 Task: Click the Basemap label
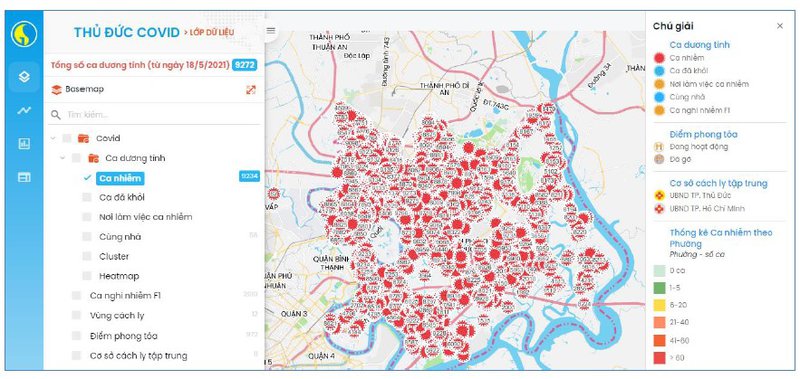84,89
